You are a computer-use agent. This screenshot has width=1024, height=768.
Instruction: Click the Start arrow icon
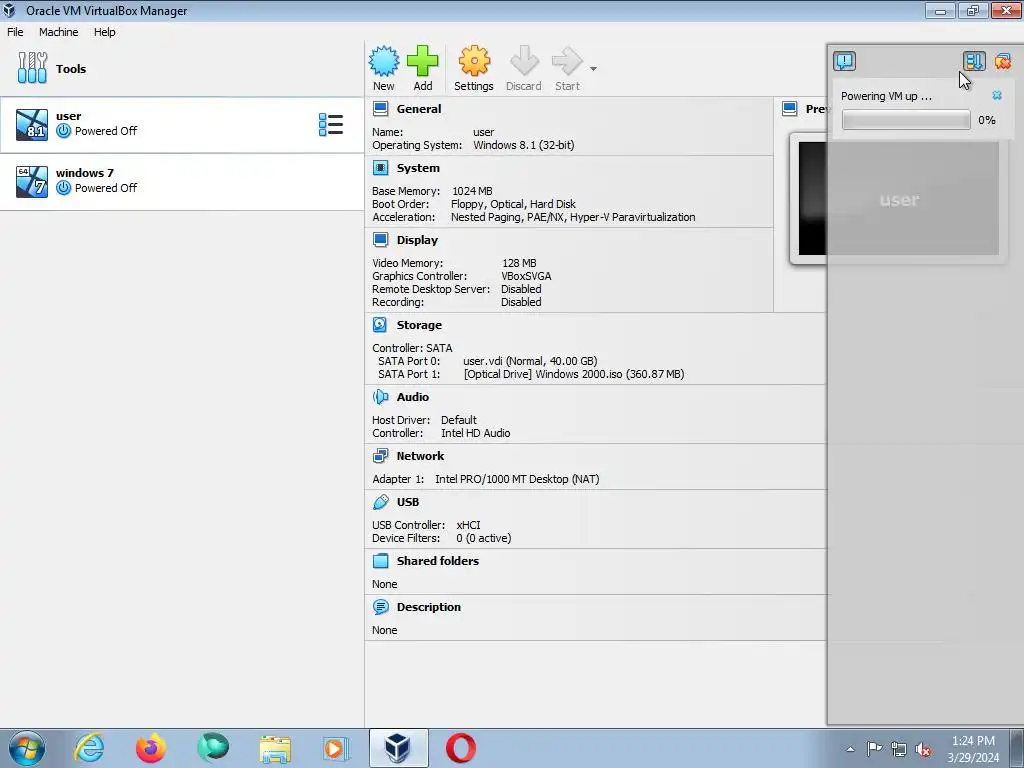(x=567, y=61)
